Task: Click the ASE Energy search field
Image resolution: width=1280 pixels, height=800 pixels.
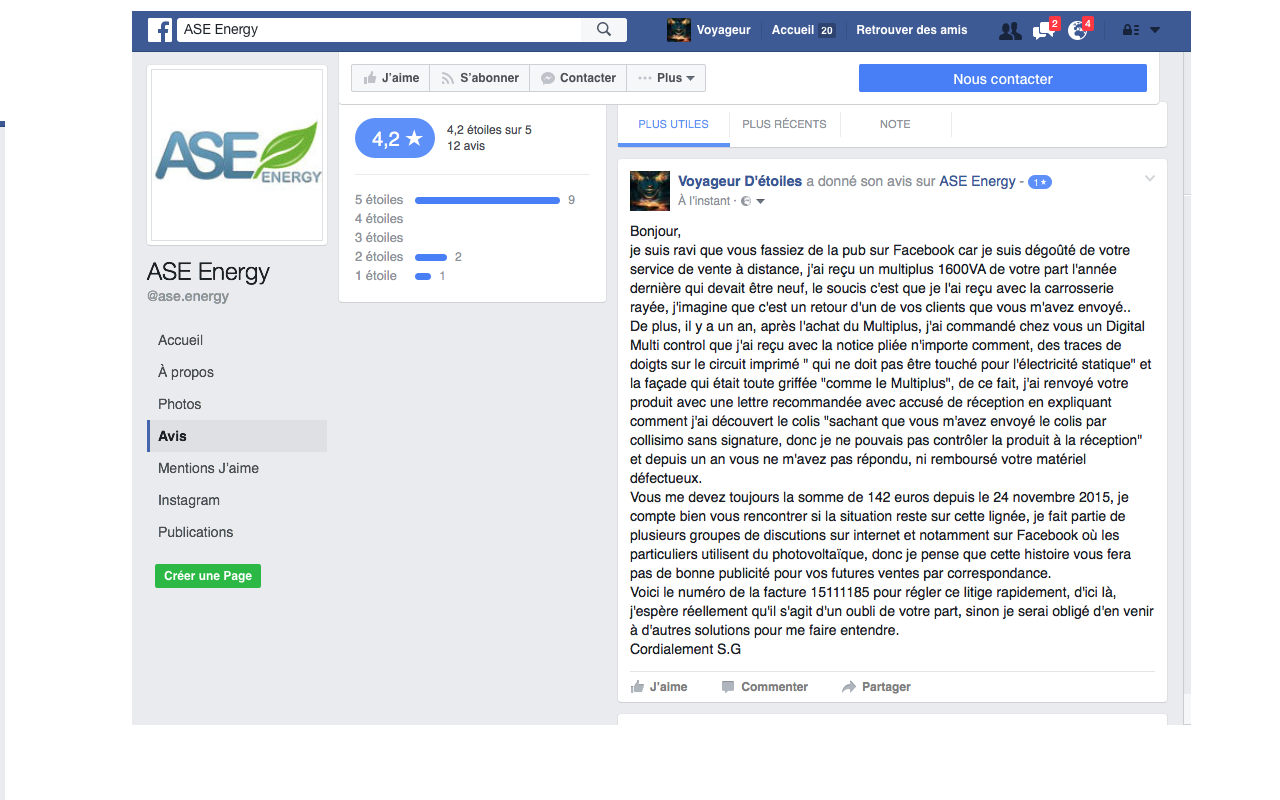Action: [380, 30]
